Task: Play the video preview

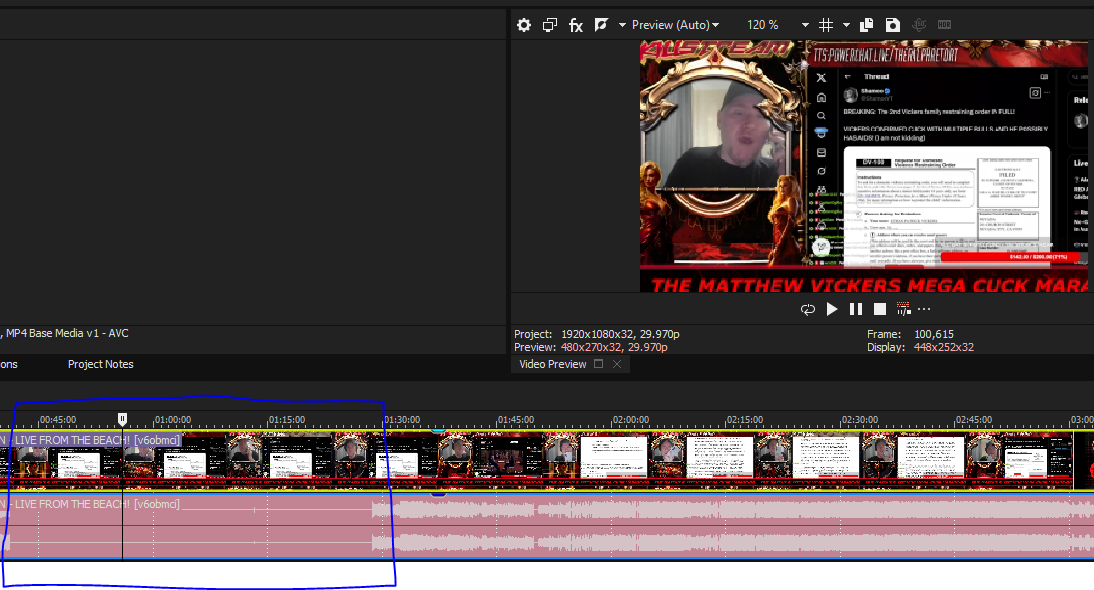Action: (x=832, y=309)
